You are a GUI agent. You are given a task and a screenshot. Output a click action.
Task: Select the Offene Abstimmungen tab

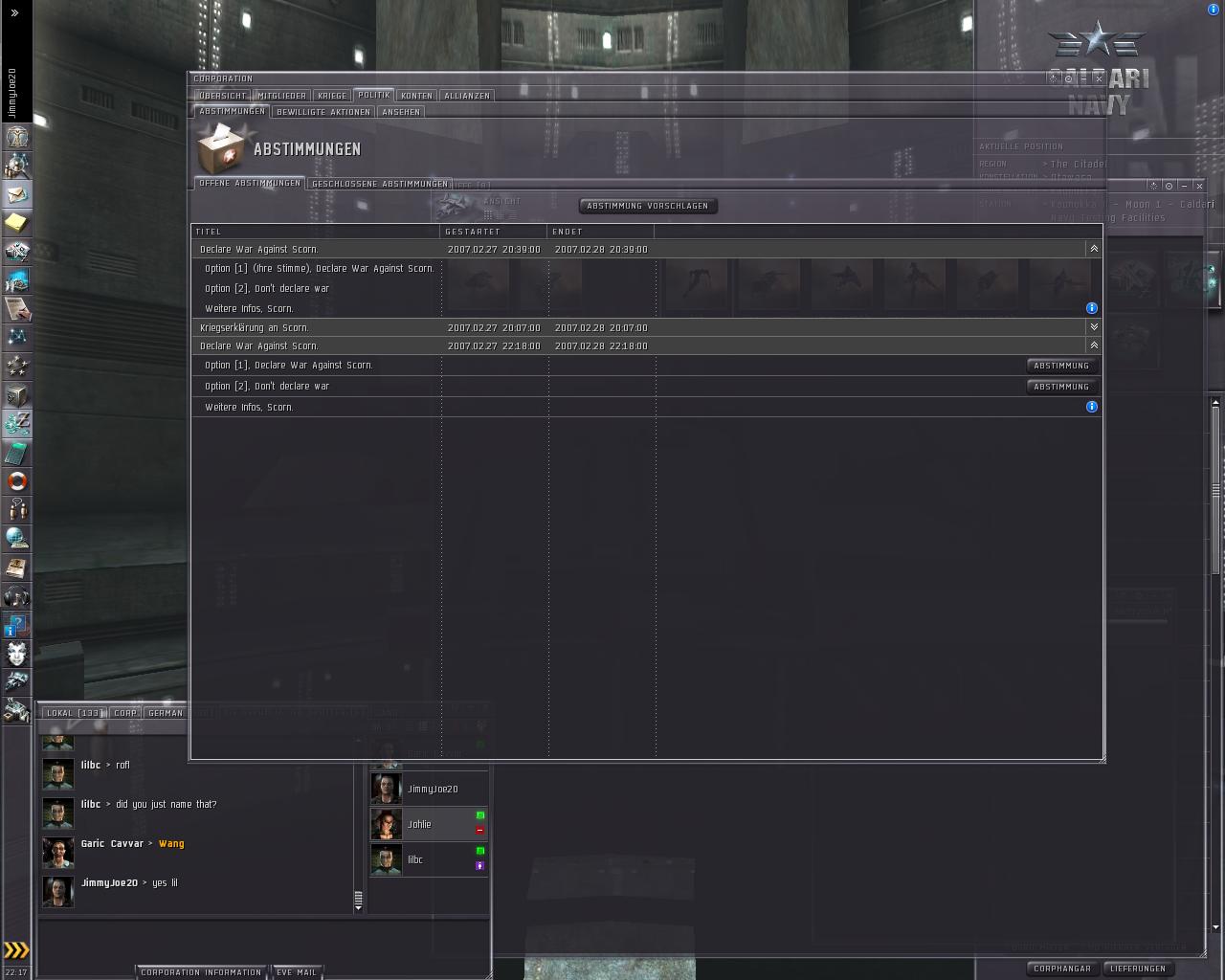[x=250, y=183]
